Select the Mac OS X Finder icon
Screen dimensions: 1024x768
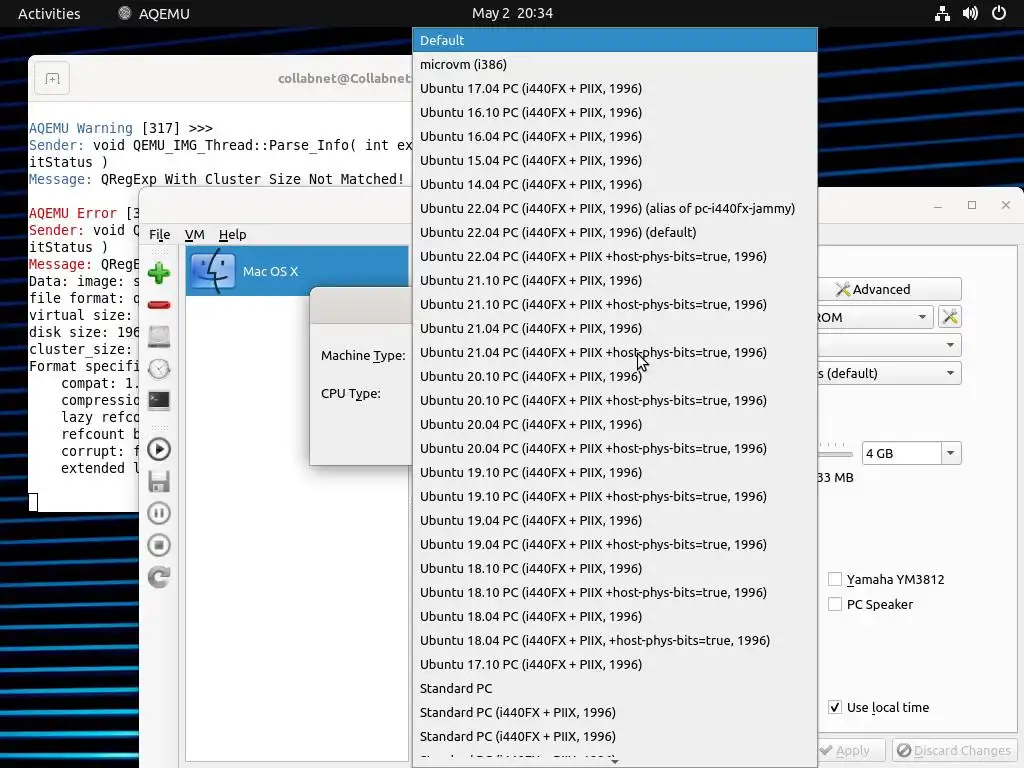click(214, 271)
